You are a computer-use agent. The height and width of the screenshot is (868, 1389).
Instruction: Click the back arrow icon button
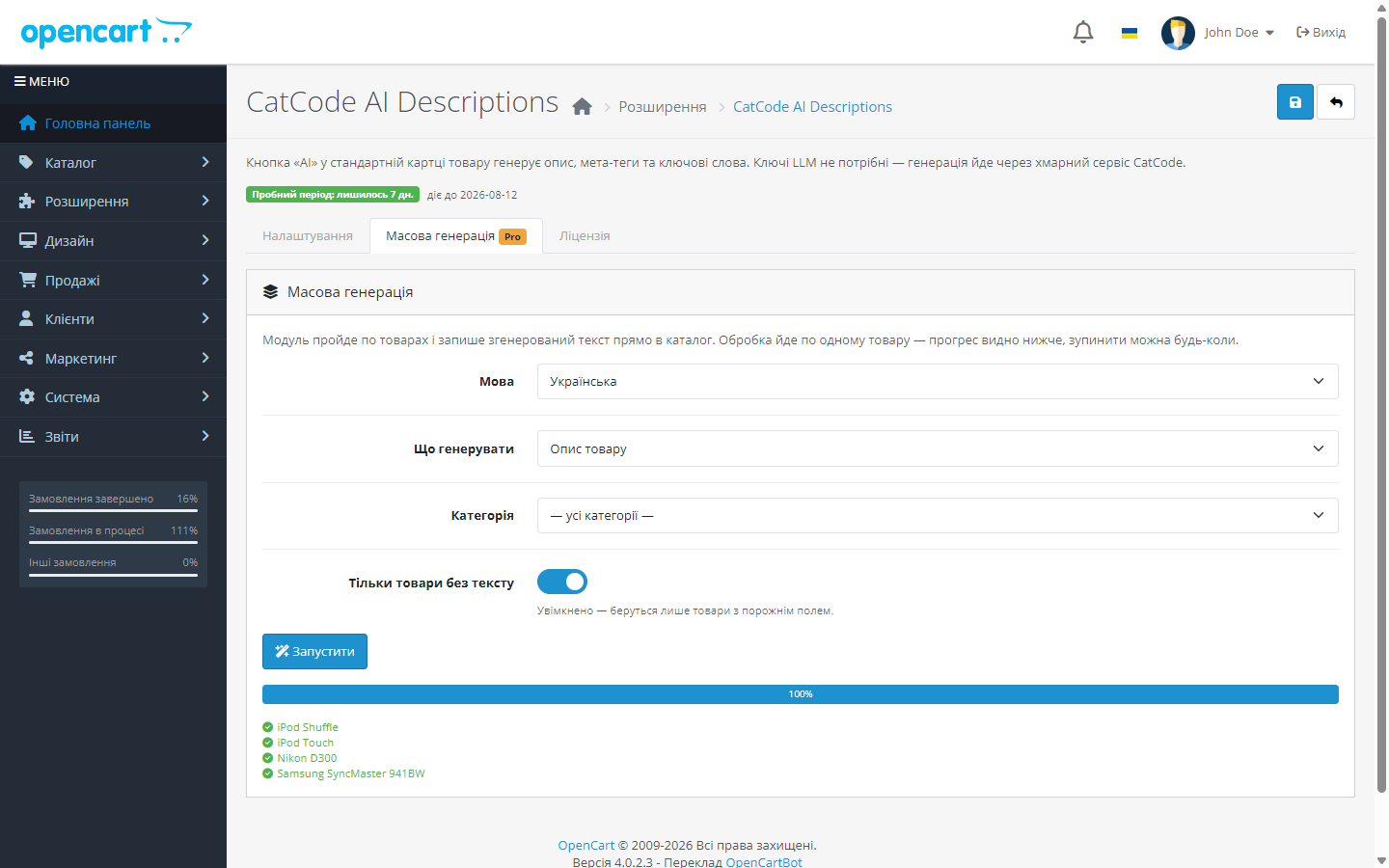tap(1336, 102)
